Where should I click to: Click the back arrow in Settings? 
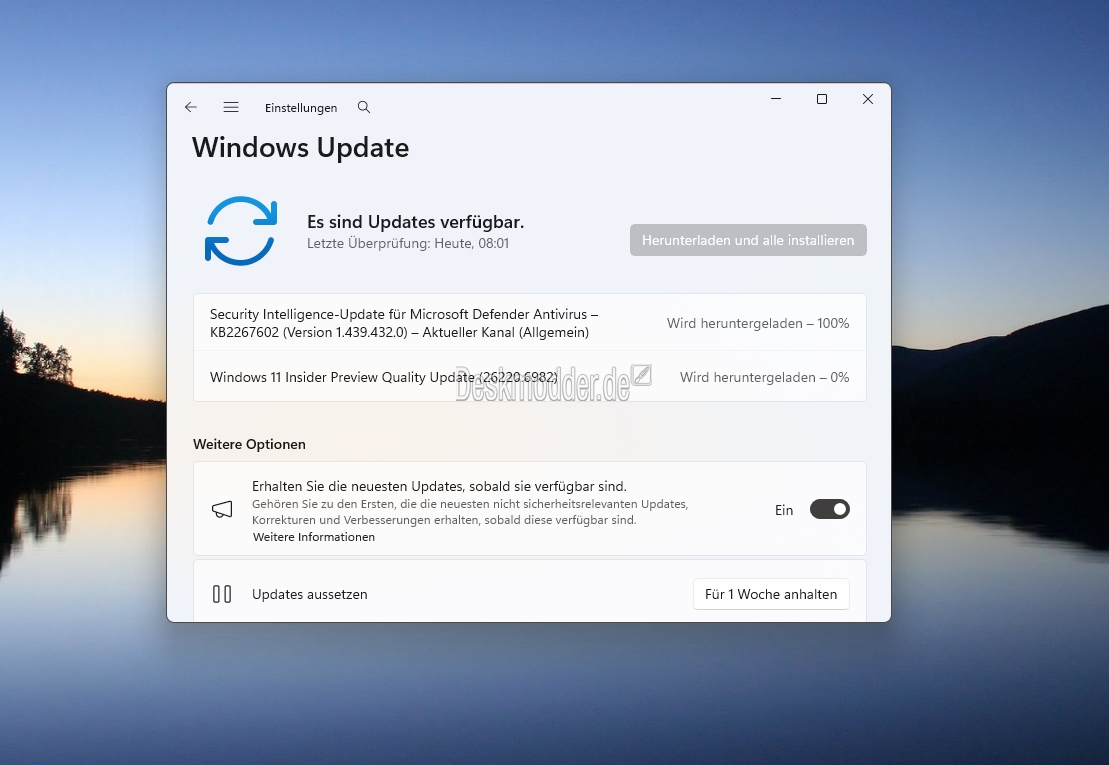click(x=191, y=107)
